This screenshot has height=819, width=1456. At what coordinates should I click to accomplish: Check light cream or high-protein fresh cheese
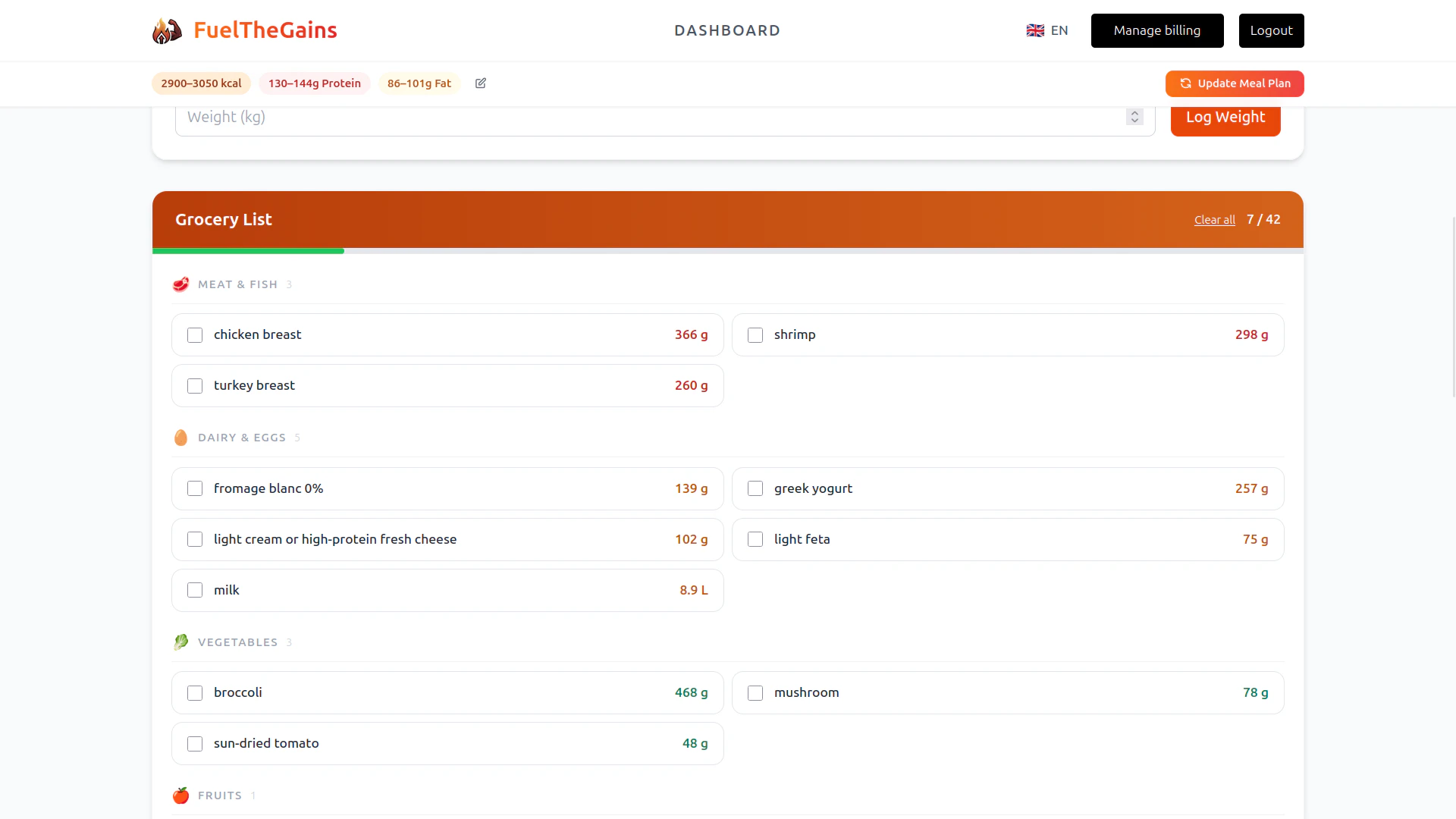[x=195, y=539]
